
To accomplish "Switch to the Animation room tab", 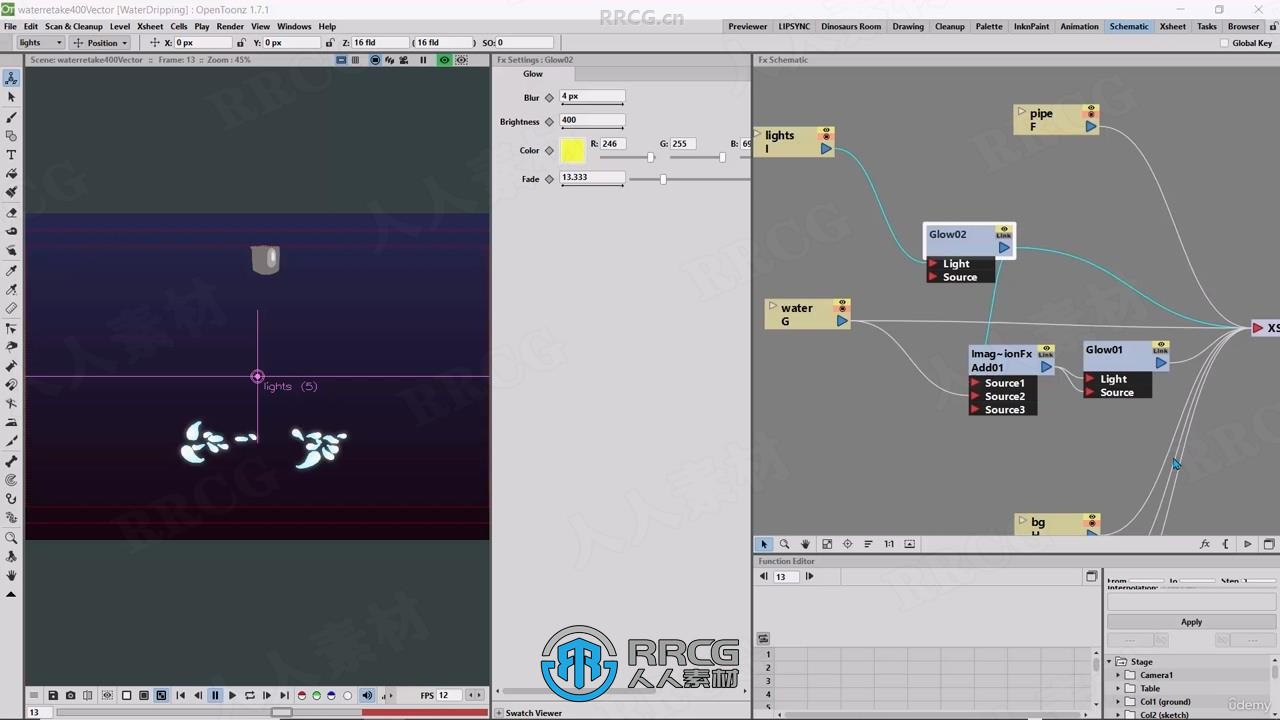I will click(x=1079, y=27).
